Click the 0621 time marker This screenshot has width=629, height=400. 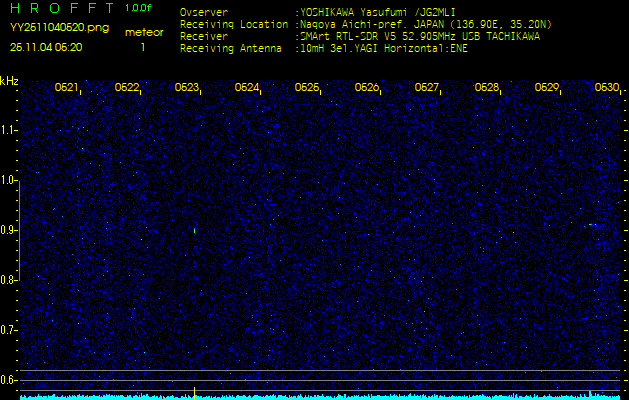pyautogui.click(x=67, y=88)
